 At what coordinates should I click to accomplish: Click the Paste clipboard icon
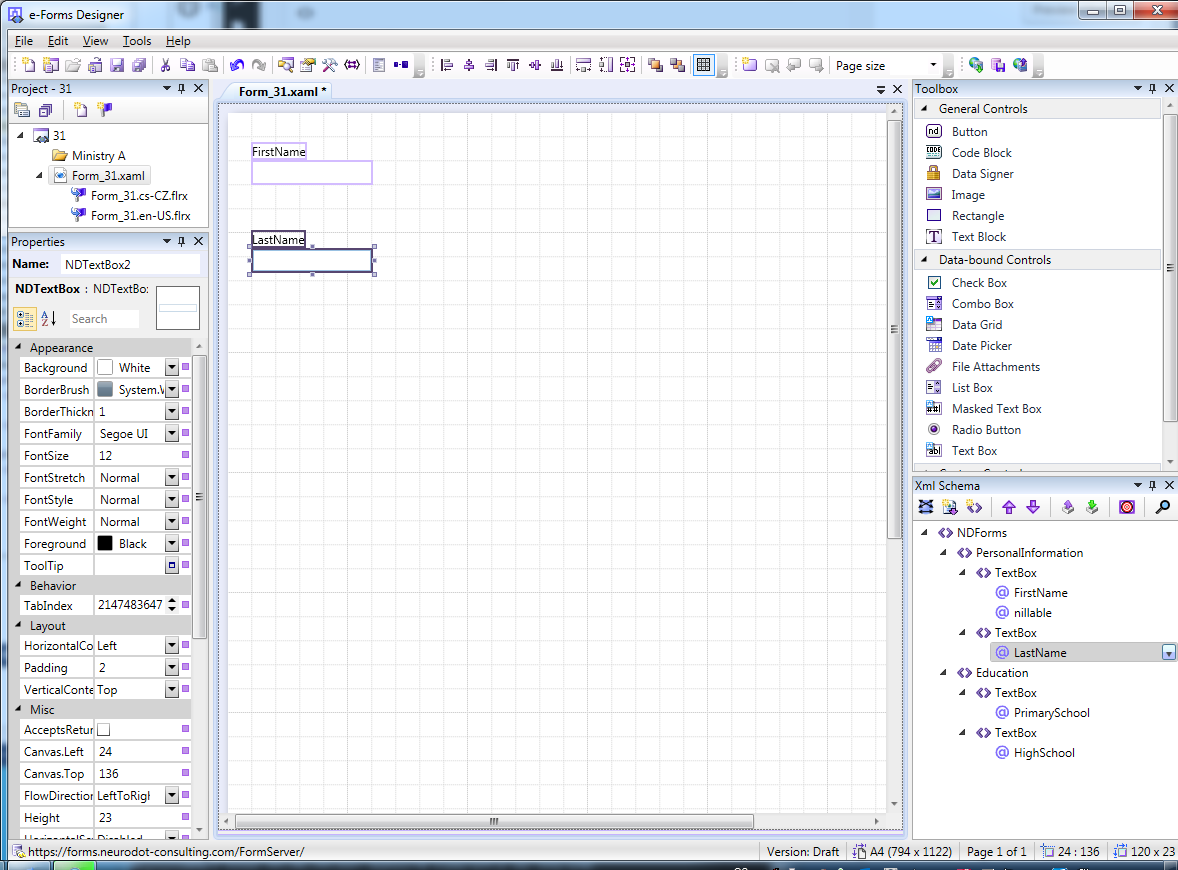(210, 65)
